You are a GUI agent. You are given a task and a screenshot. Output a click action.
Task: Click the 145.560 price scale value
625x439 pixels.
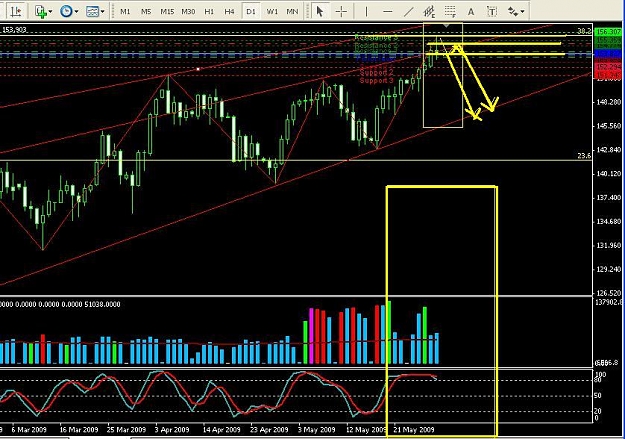(x=609, y=126)
